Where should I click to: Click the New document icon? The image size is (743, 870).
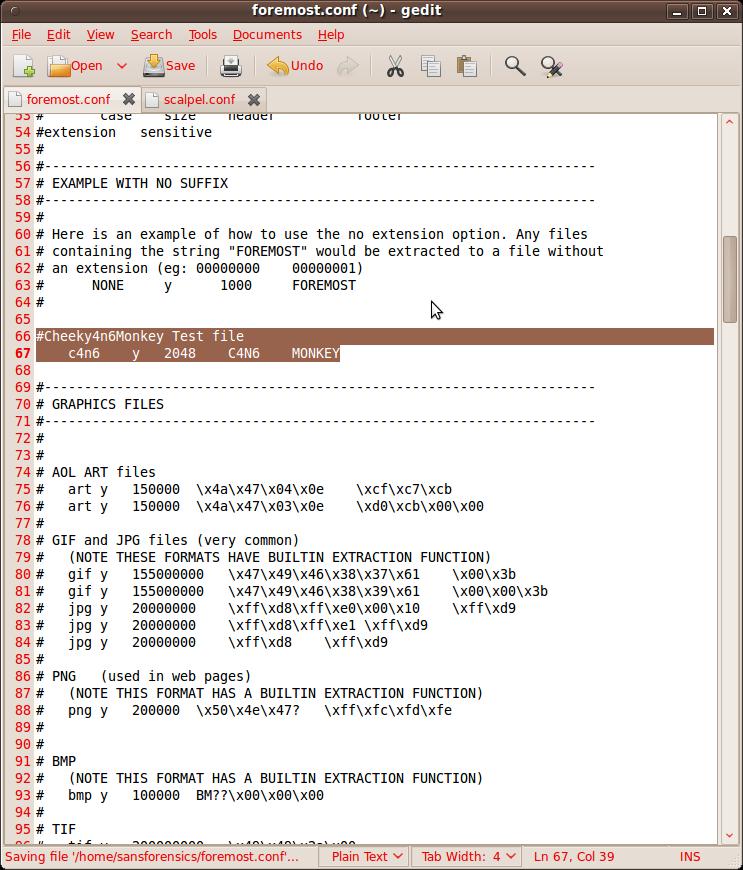[24, 66]
